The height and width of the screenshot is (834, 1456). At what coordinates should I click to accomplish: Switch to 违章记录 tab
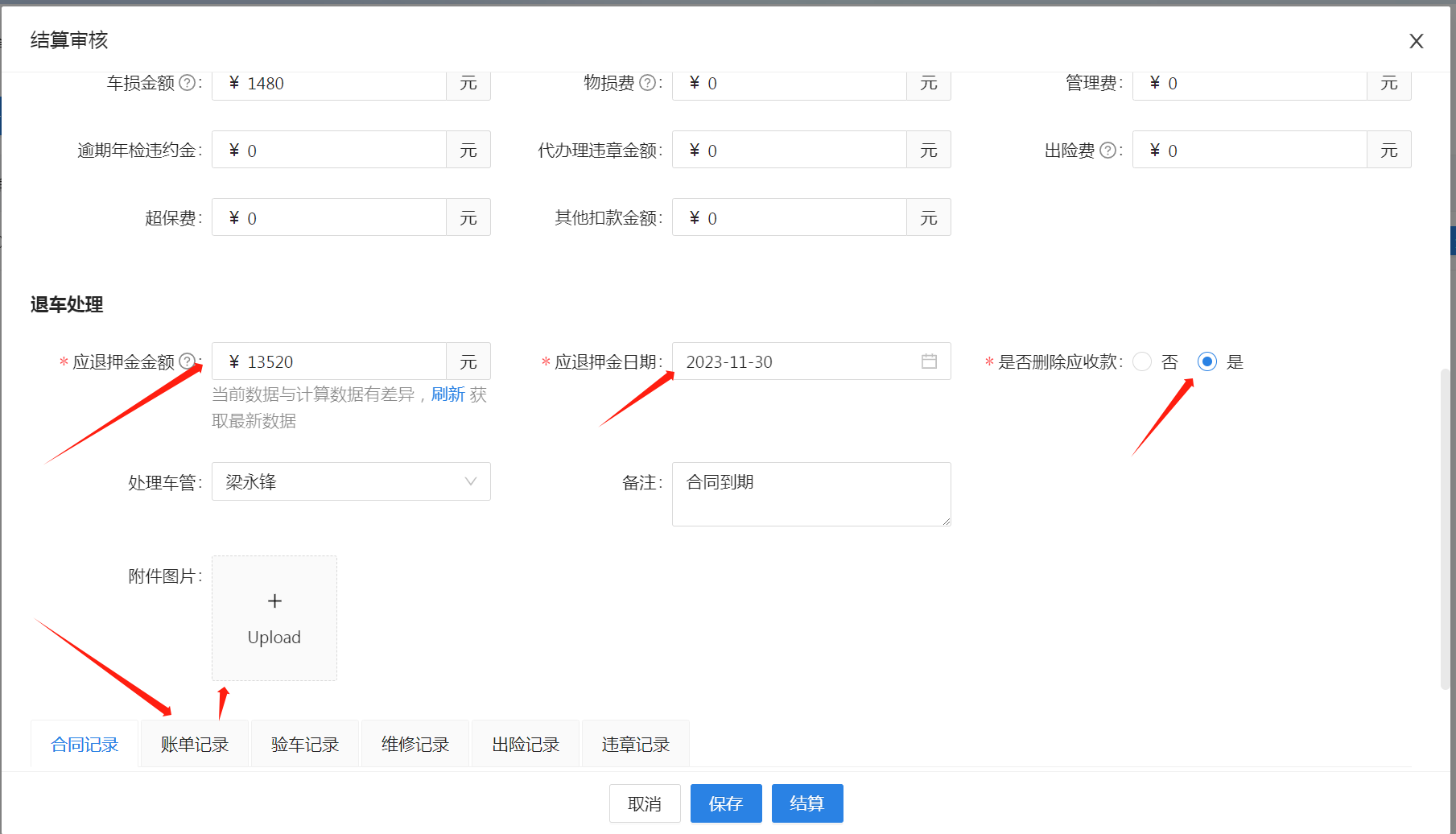pos(635,745)
